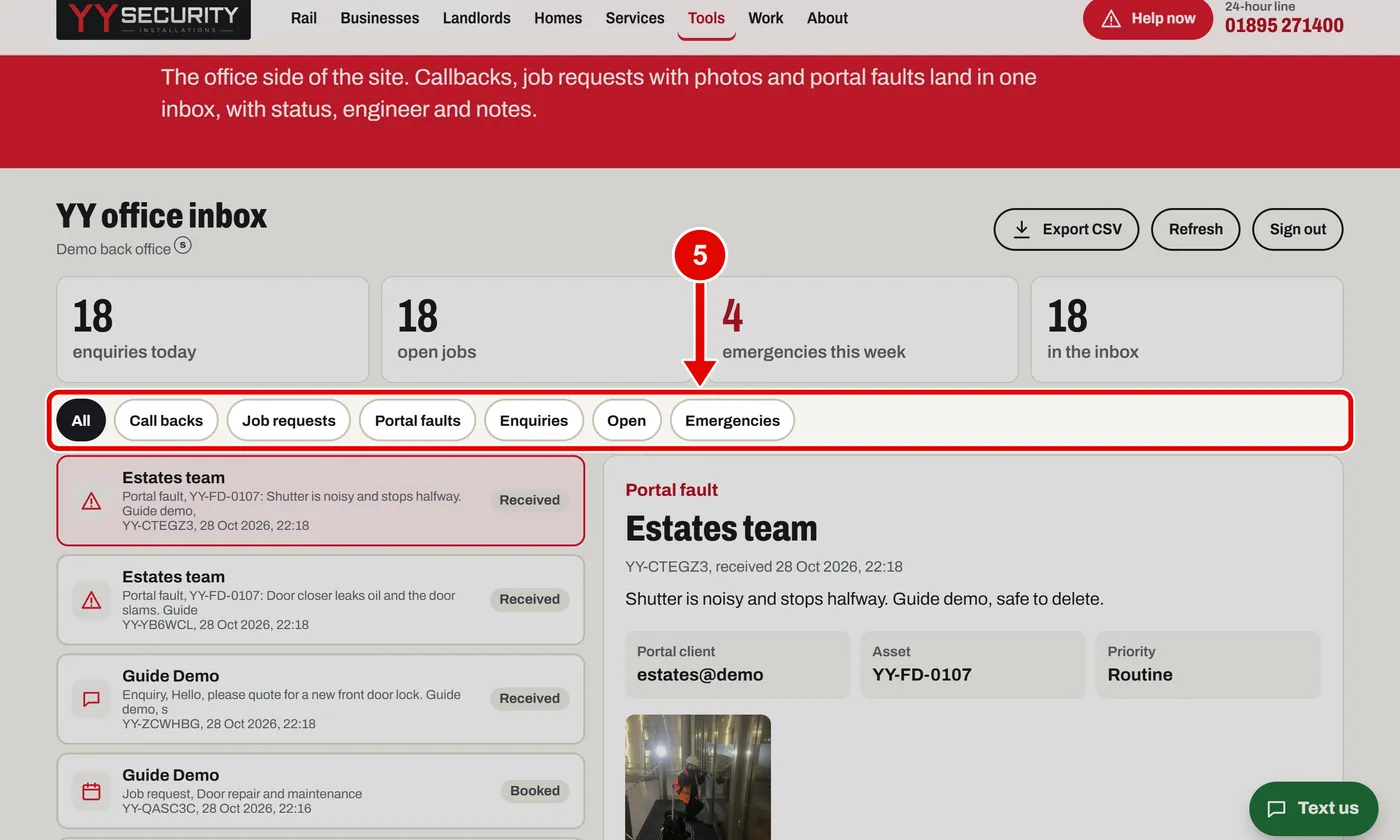
Task: Click the Routine priority value
Action: click(x=1140, y=675)
